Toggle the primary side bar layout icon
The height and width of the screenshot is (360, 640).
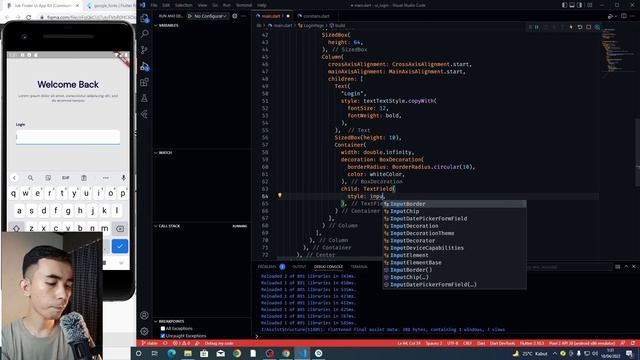click(564, 5)
